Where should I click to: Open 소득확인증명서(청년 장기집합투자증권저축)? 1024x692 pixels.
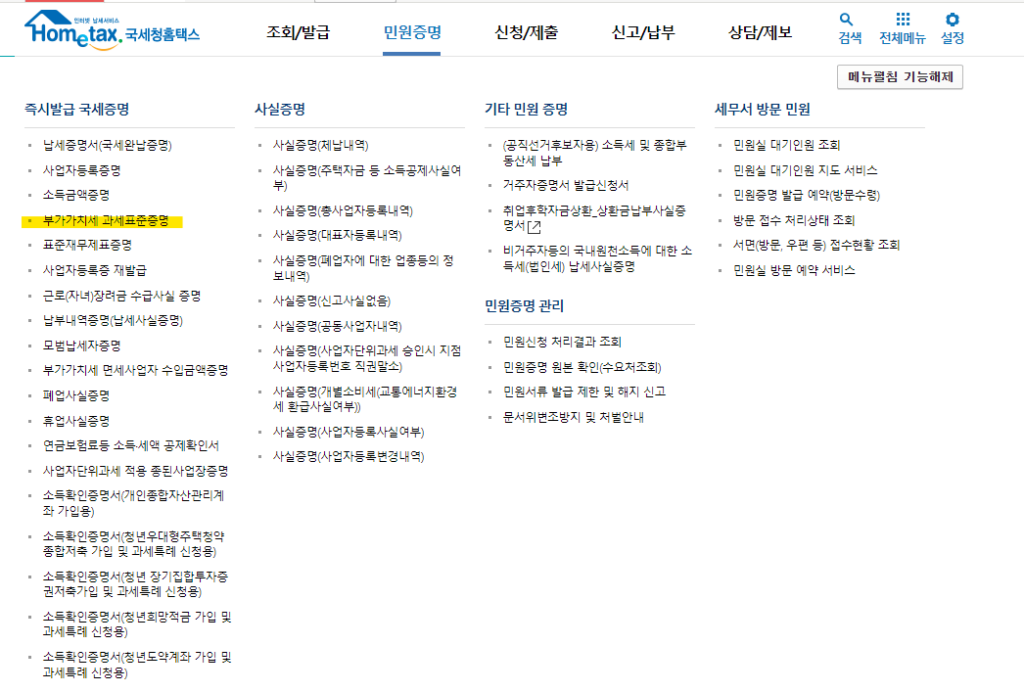(x=135, y=584)
